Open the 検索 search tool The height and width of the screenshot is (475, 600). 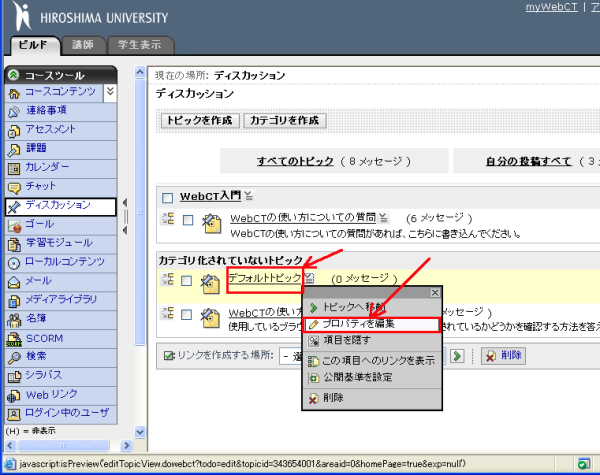click(36, 356)
